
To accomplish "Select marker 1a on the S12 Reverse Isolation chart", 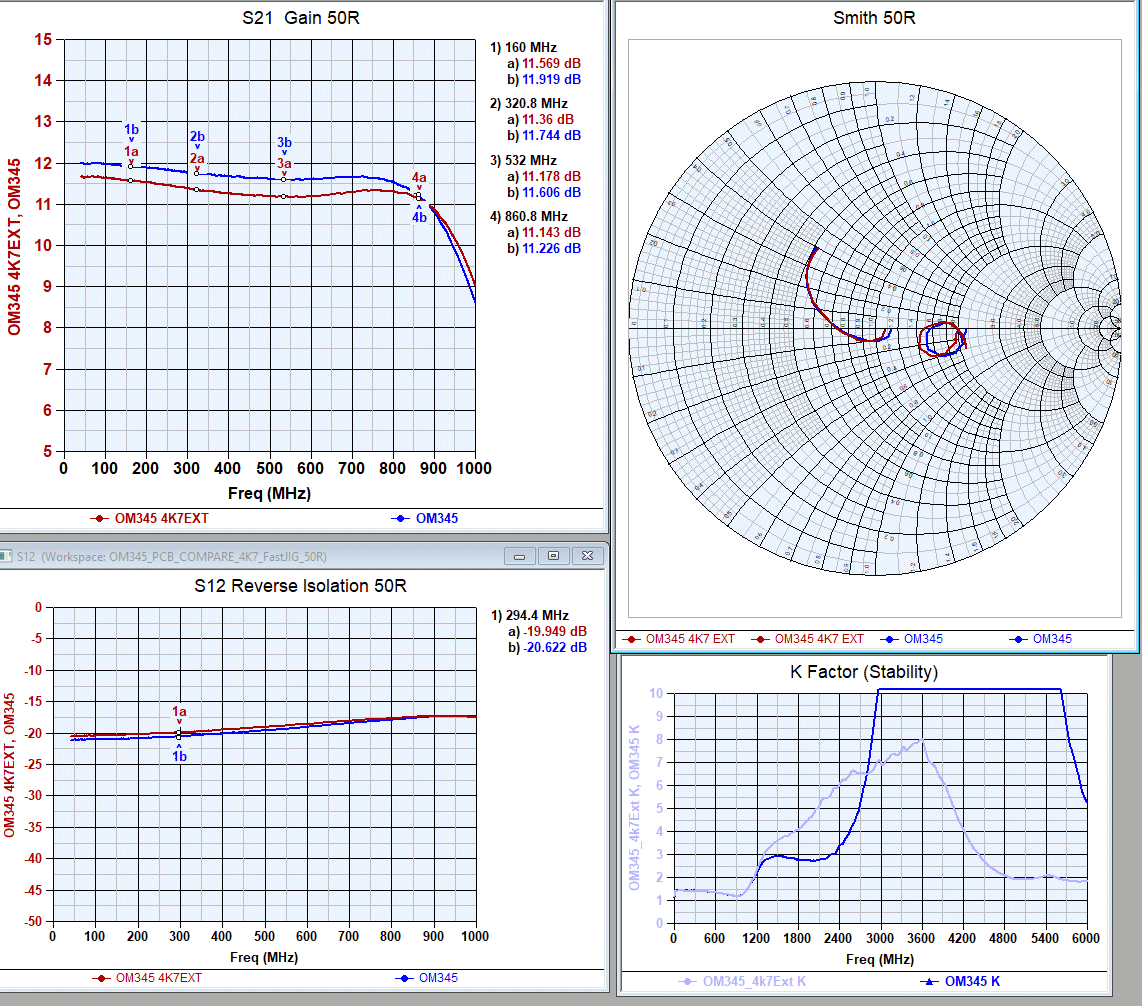I will [x=179, y=712].
